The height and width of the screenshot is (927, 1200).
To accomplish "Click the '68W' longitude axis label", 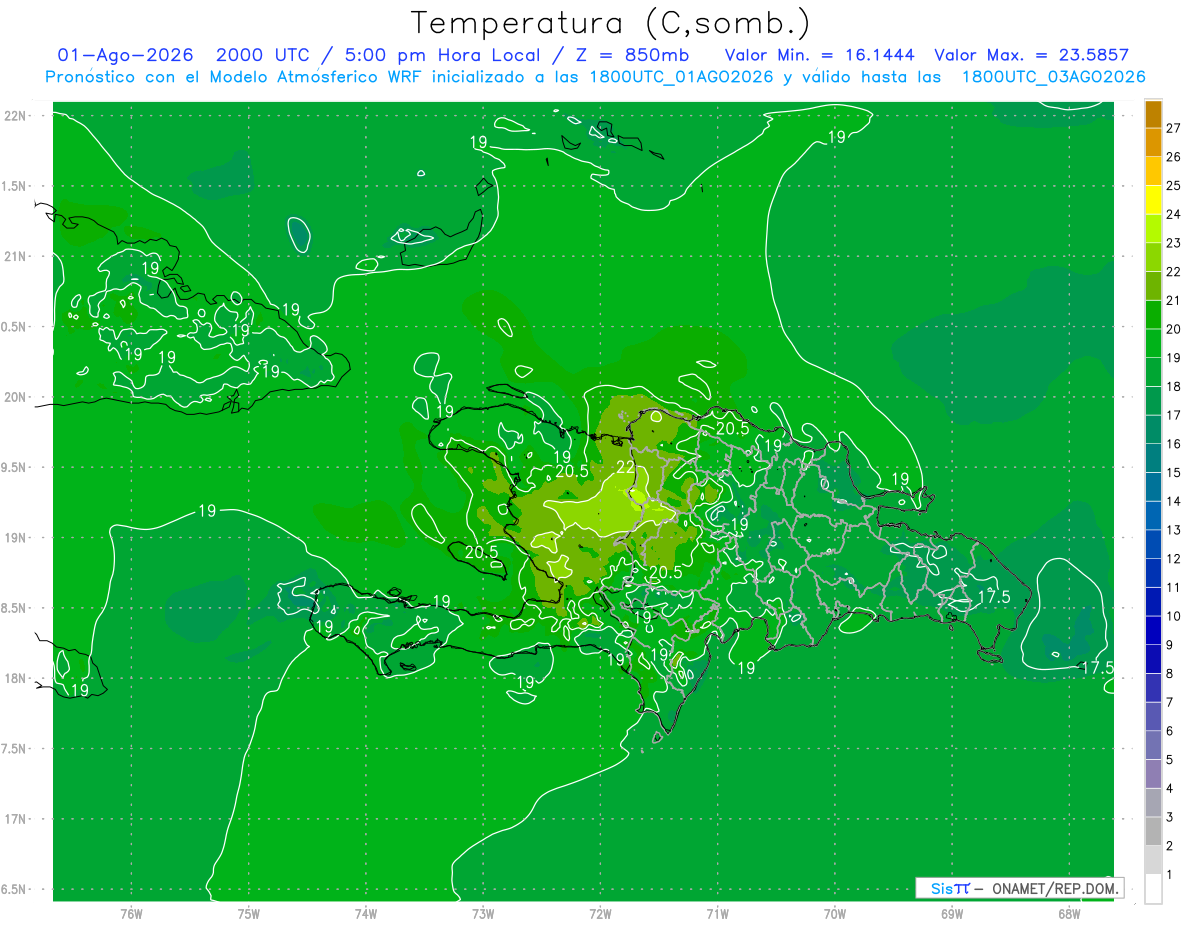I will [1069, 914].
